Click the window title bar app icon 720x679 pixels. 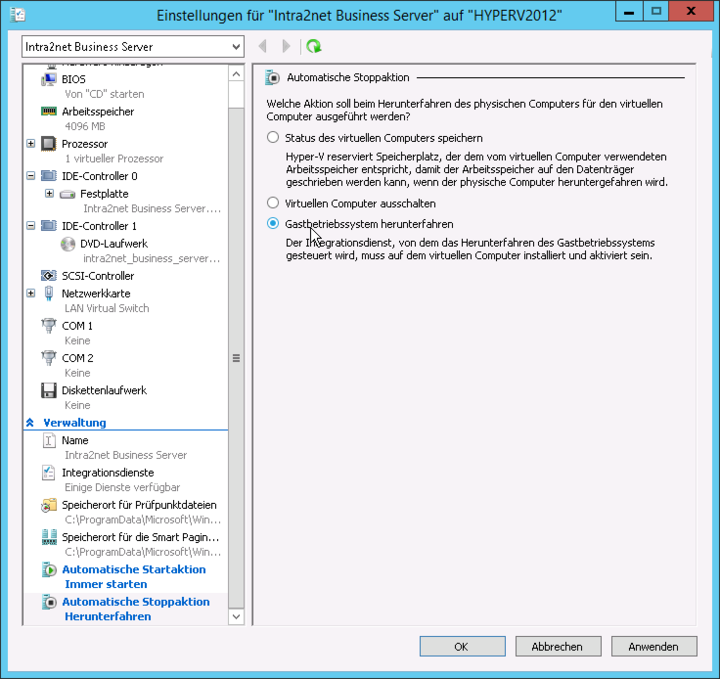click(17, 15)
